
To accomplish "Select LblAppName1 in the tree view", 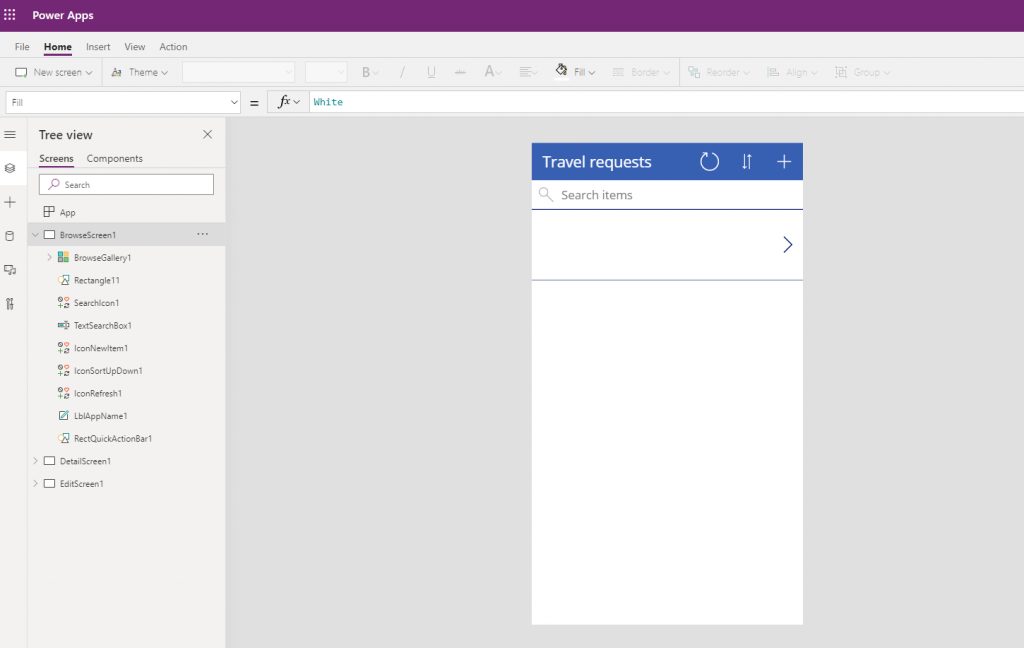I will click(100, 416).
